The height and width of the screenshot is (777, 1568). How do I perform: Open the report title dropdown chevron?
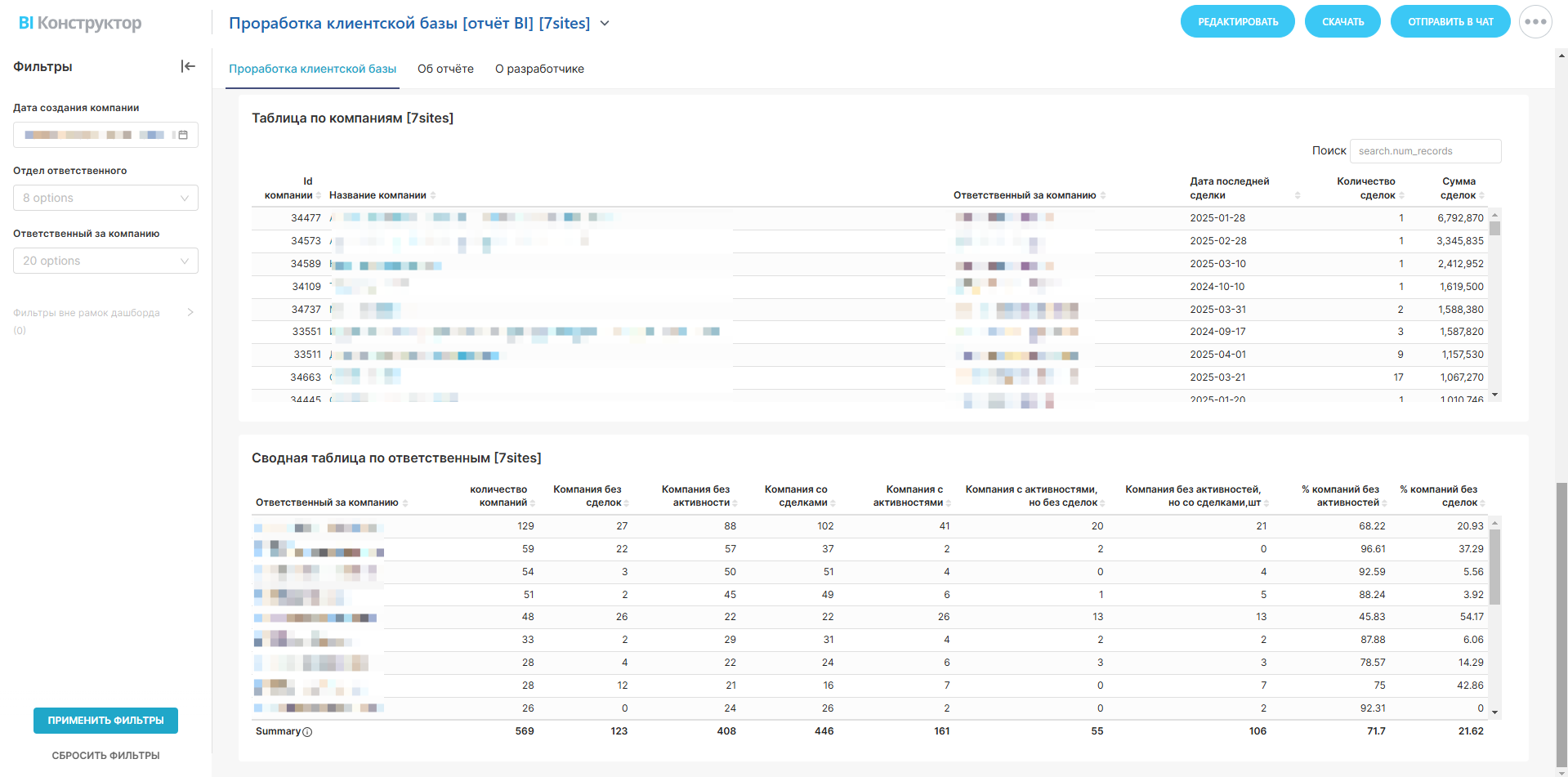coord(605,24)
